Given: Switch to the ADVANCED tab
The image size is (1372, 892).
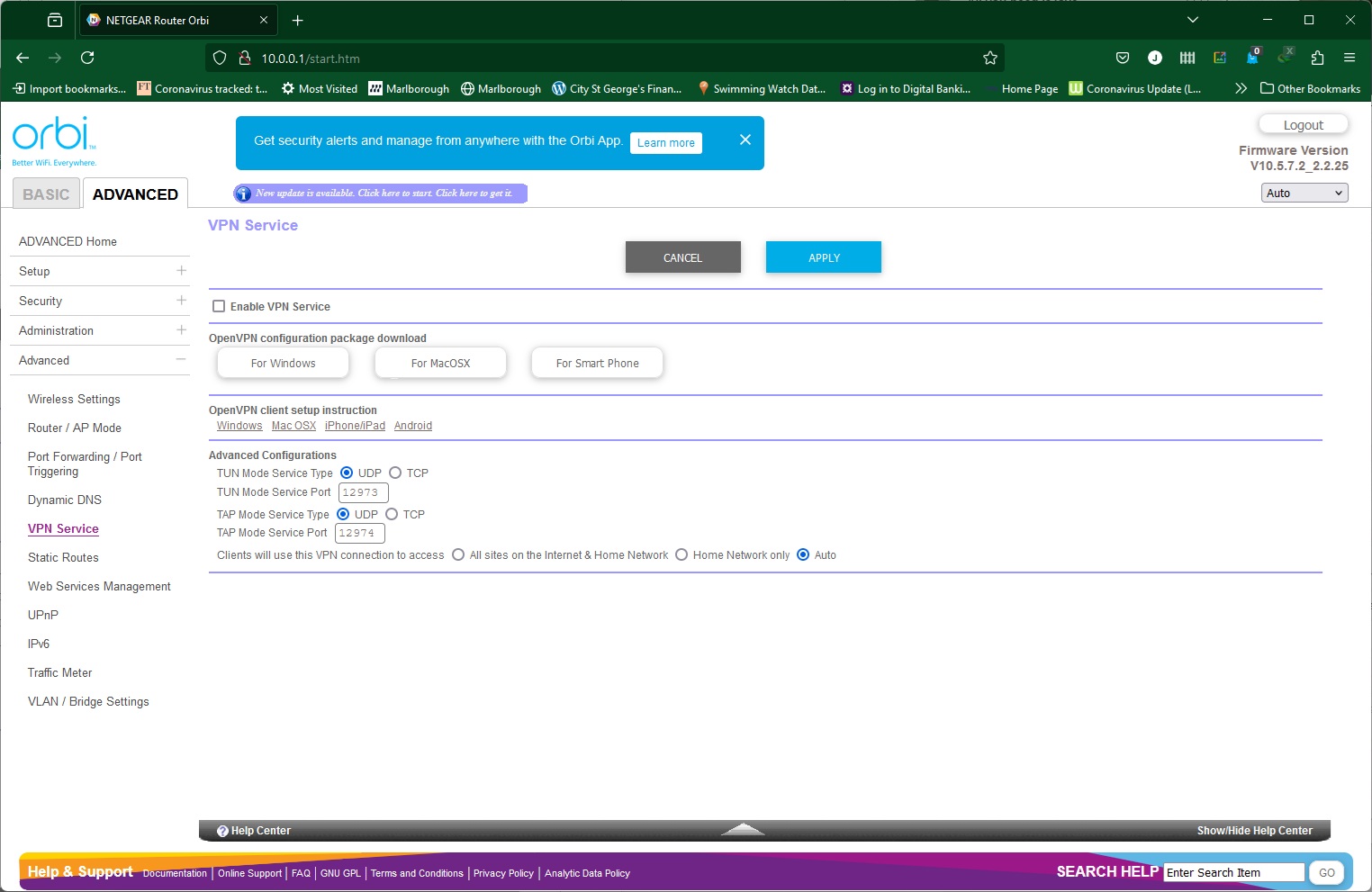Looking at the screenshot, I should 135,194.
